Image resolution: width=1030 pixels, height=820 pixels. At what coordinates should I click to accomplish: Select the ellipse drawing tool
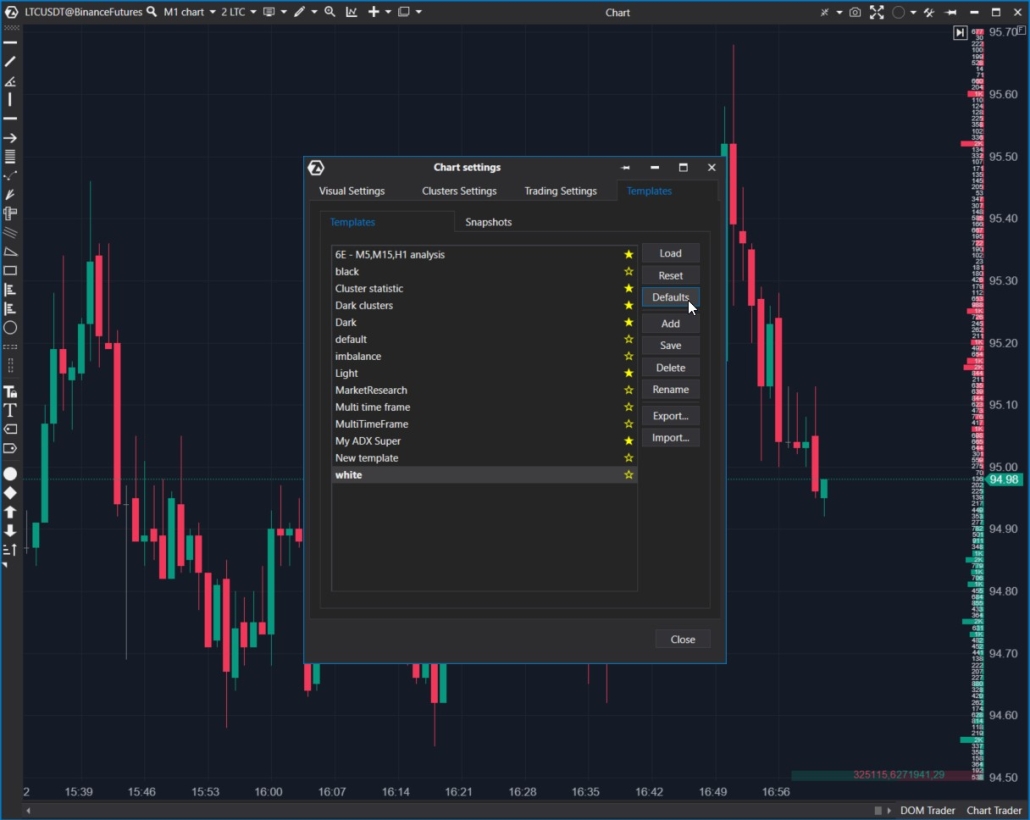click(x=10, y=328)
